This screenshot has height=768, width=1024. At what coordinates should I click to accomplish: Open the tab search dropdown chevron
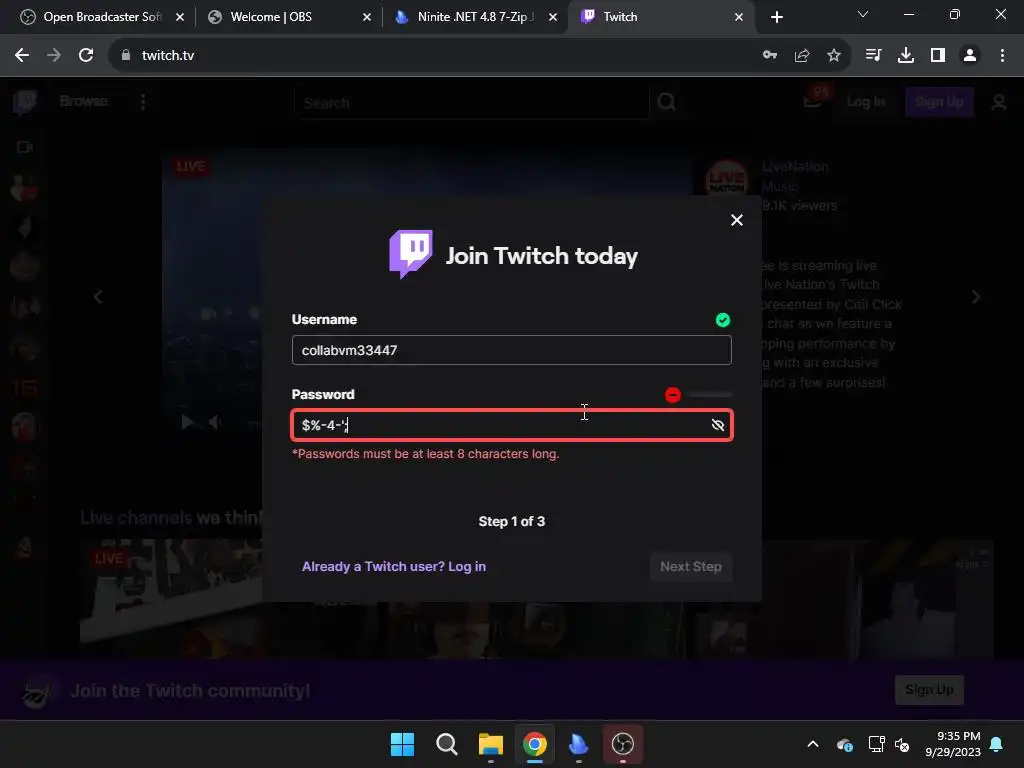(x=863, y=14)
